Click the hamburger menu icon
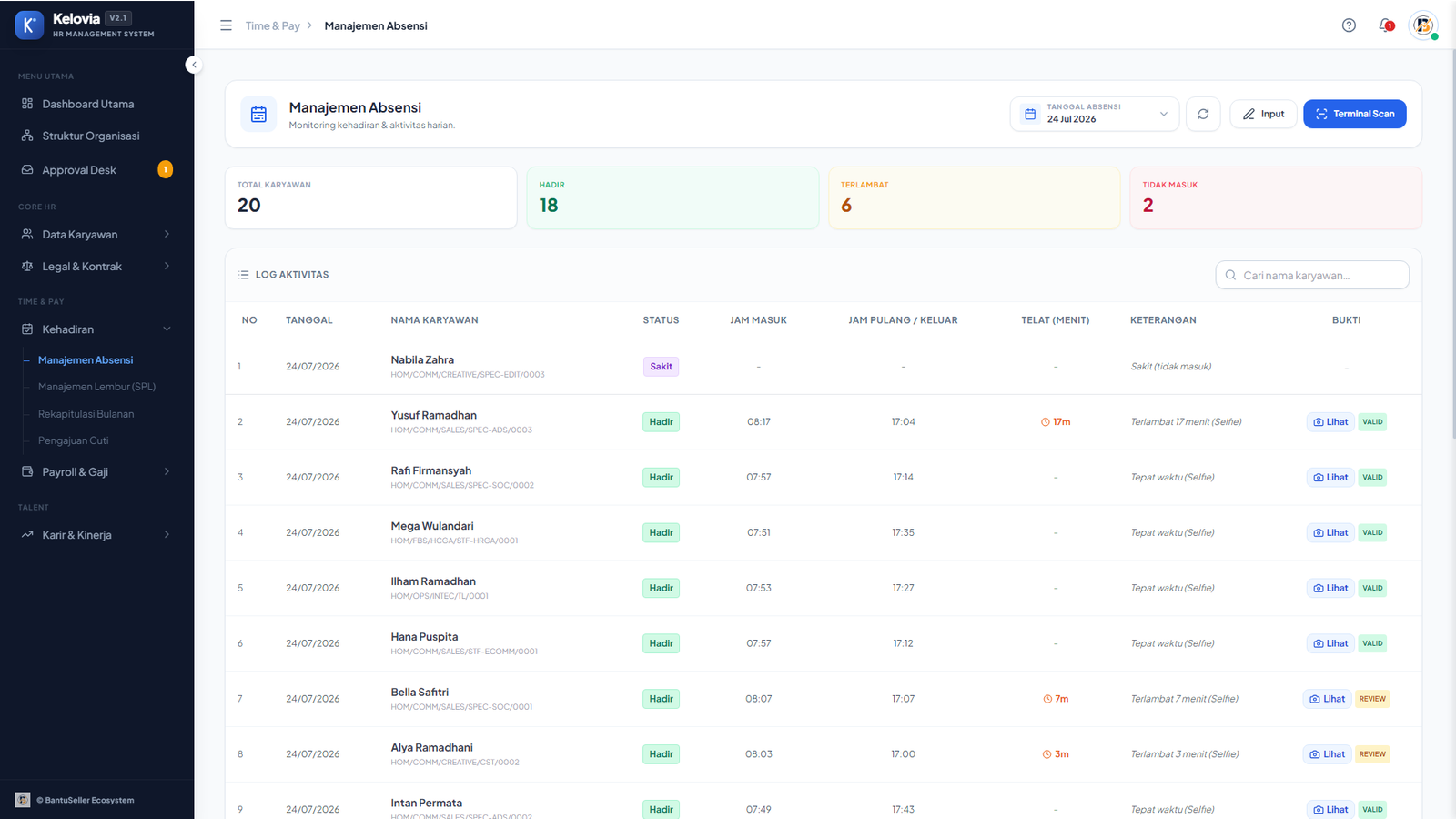This screenshot has width=1456, height=819. [226, 25]
